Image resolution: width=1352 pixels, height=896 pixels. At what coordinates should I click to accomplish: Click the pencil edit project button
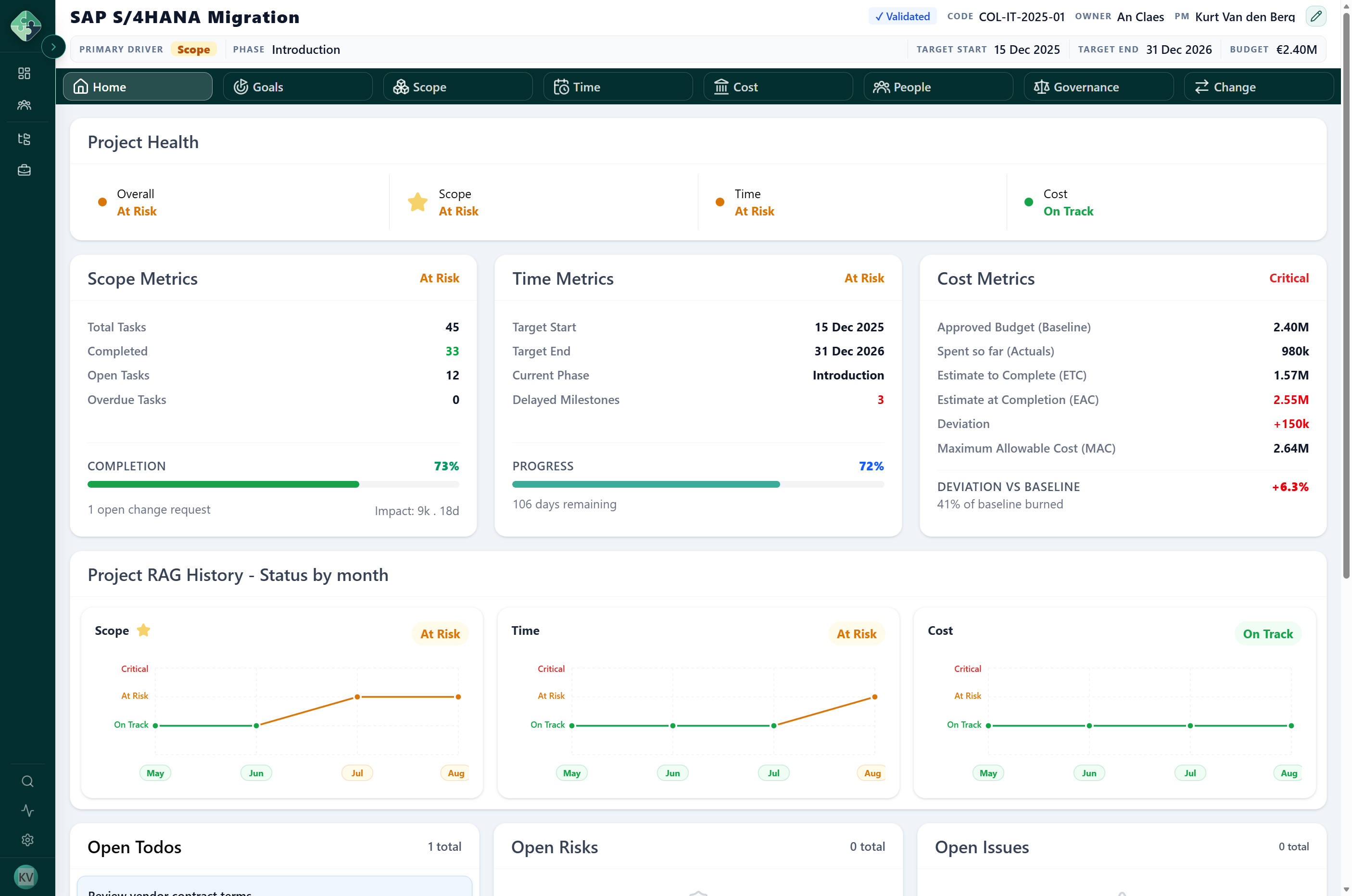click(1316, 16)
